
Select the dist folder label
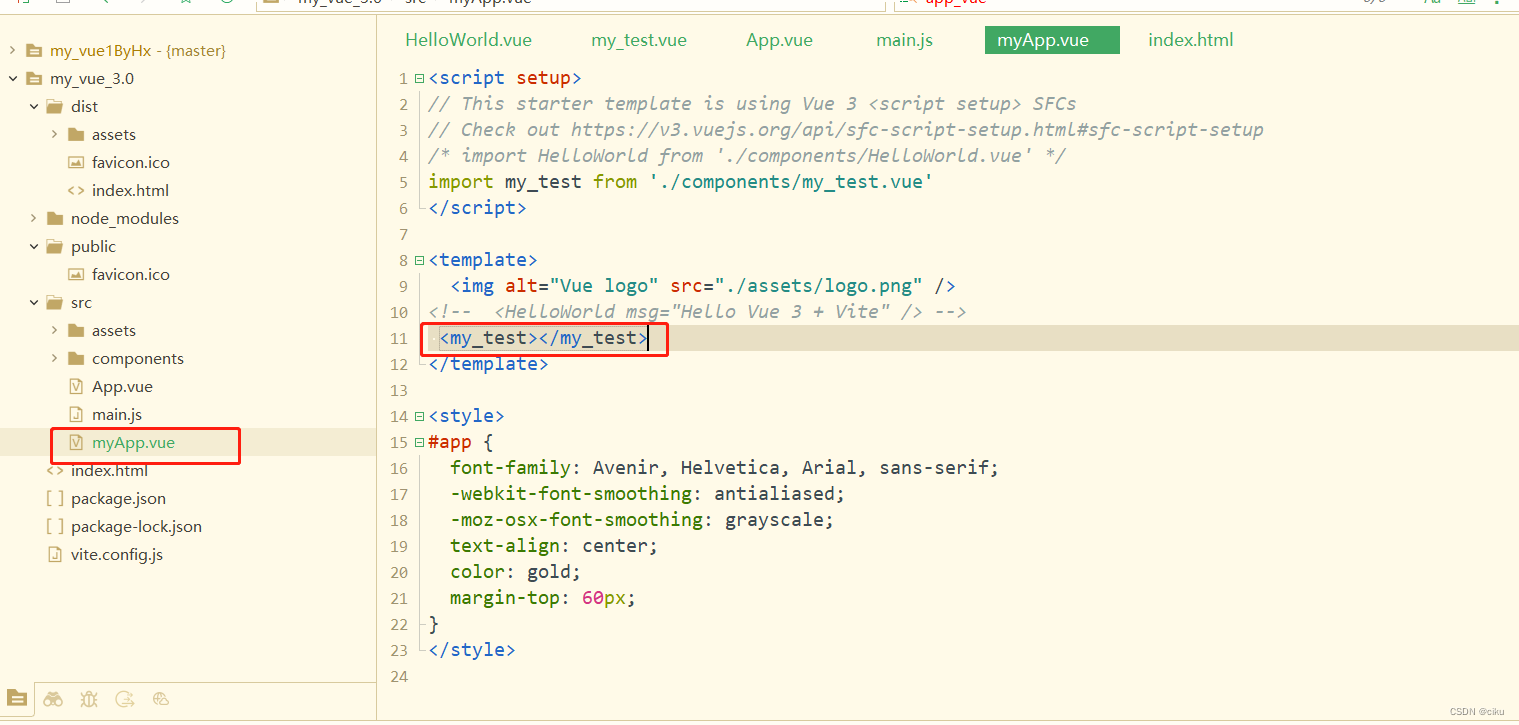click(x=84, y=106)
